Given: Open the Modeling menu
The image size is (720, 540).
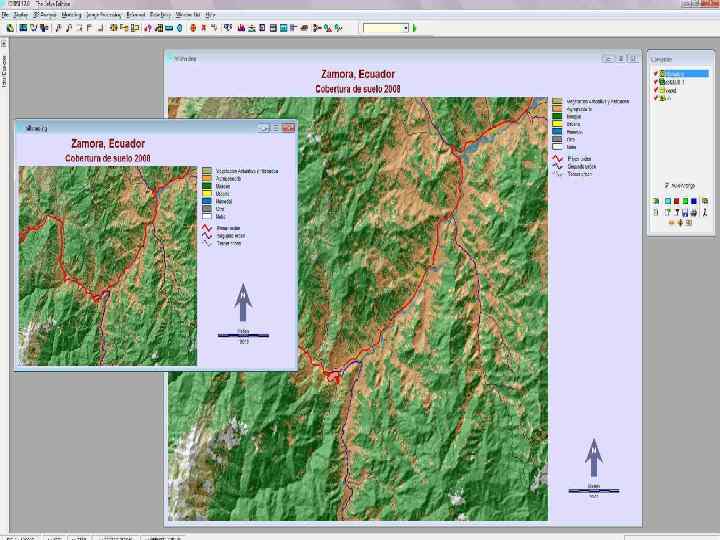Looking at the screenshot, I should click(x=72, y=15).
